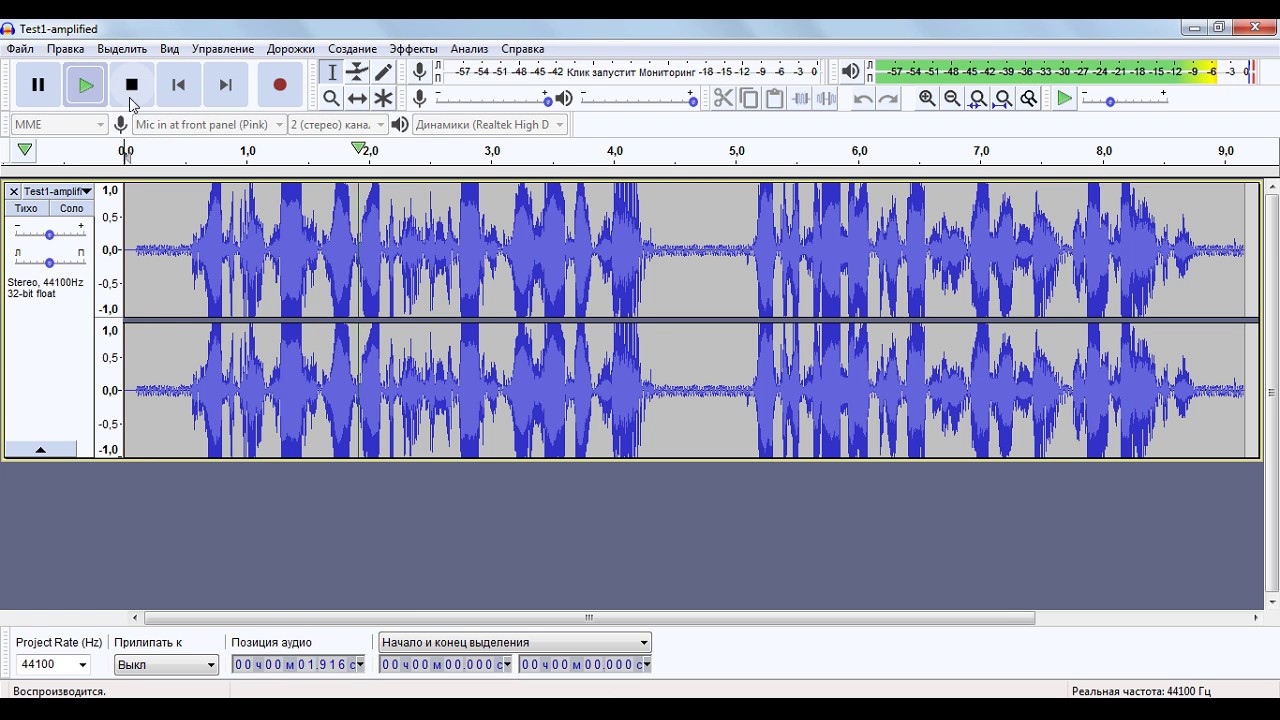
Task: Open the Эффекты menu
Action: pyautogui.click(x=413, y=48)
